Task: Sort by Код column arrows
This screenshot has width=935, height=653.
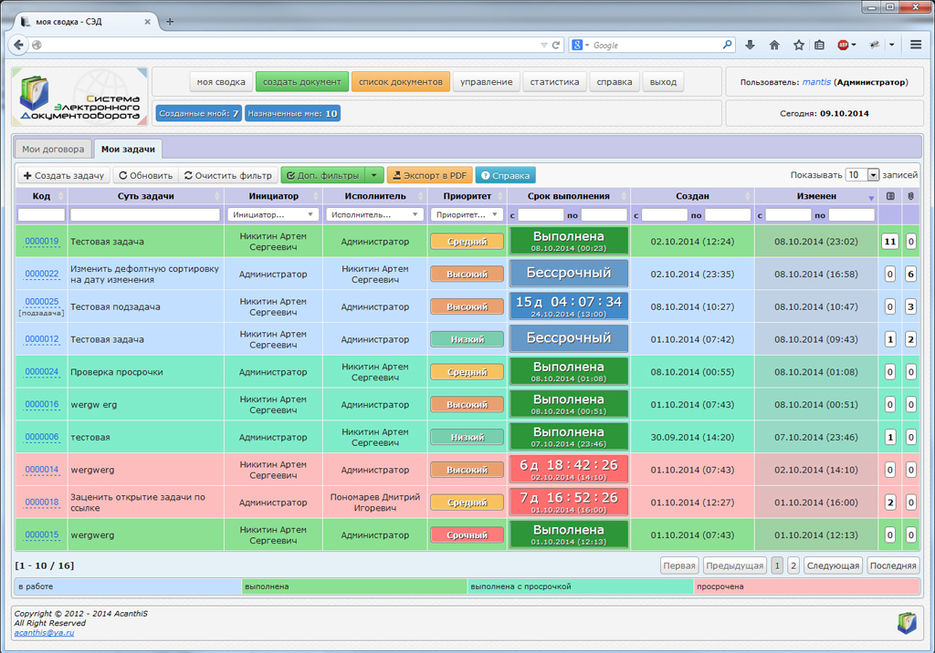Action: pyautogui.click(x=61, y=196)
